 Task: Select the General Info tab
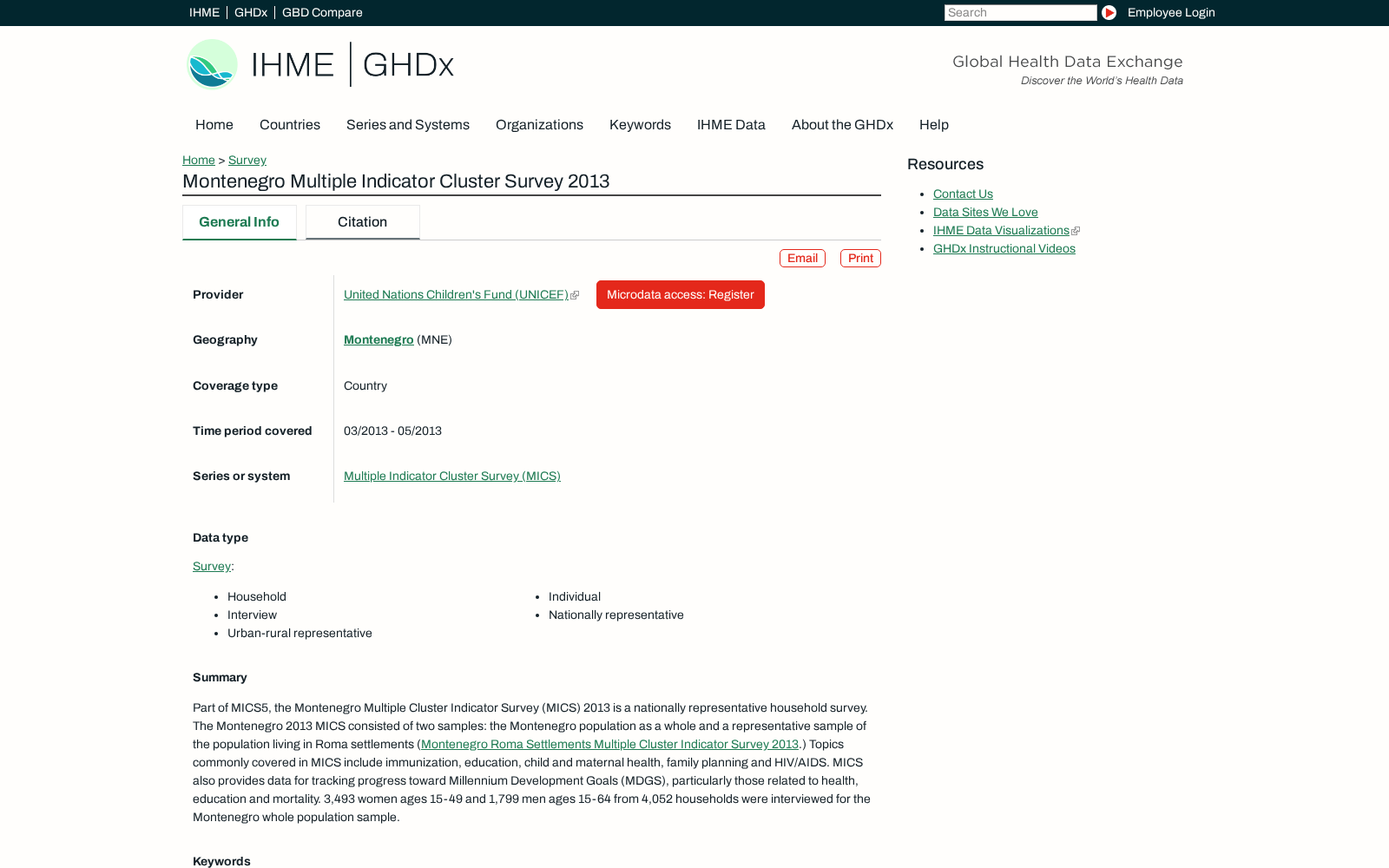pos(240,222)
